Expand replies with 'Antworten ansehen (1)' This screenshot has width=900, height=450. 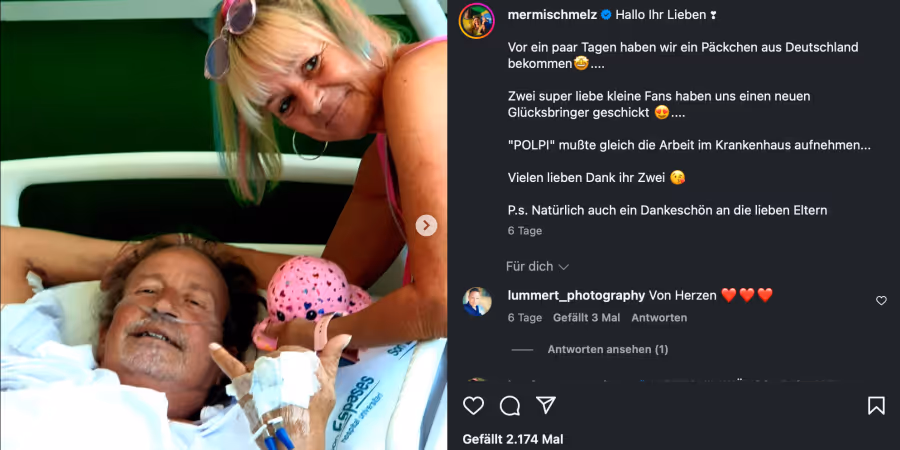[x=607, y=350]
